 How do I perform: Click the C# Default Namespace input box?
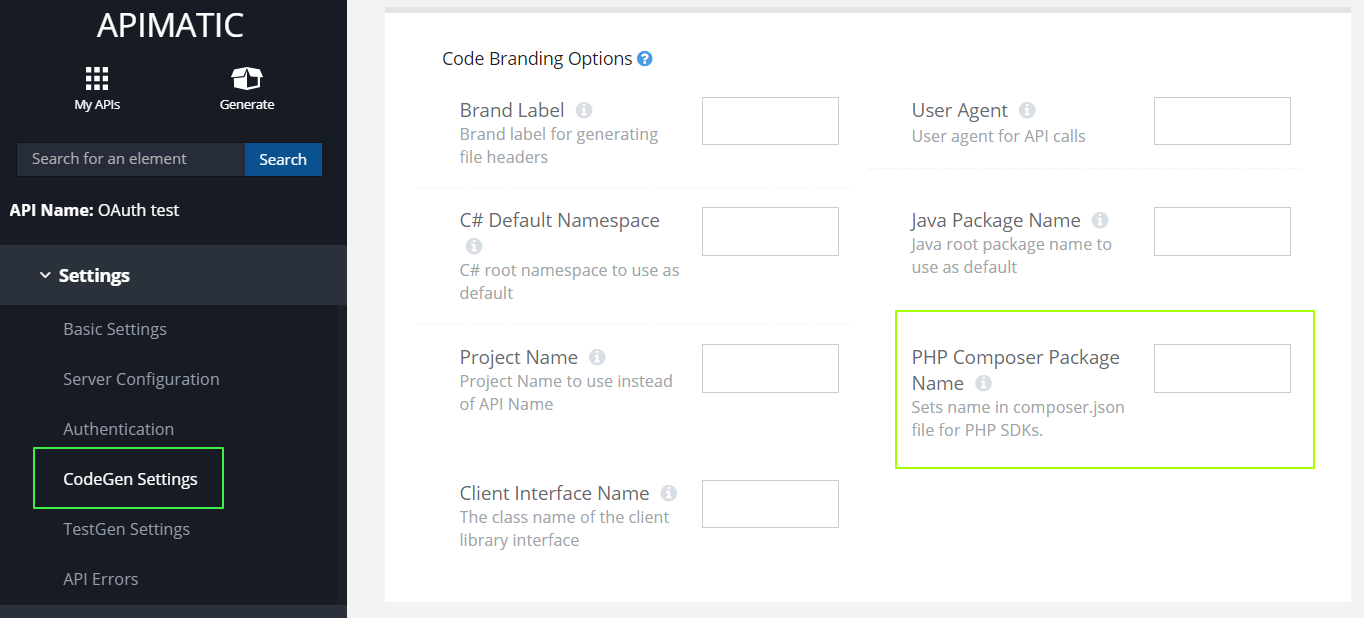coord(770,231)
